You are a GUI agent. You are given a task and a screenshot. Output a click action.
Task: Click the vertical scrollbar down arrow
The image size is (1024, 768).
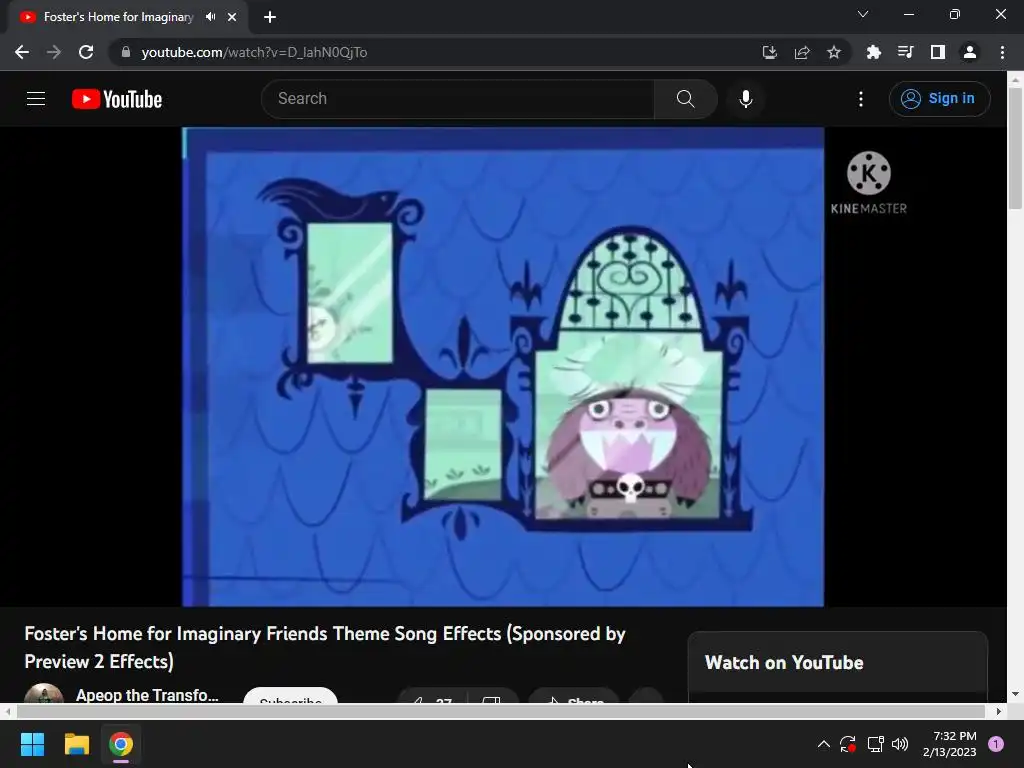point(1015,694)
